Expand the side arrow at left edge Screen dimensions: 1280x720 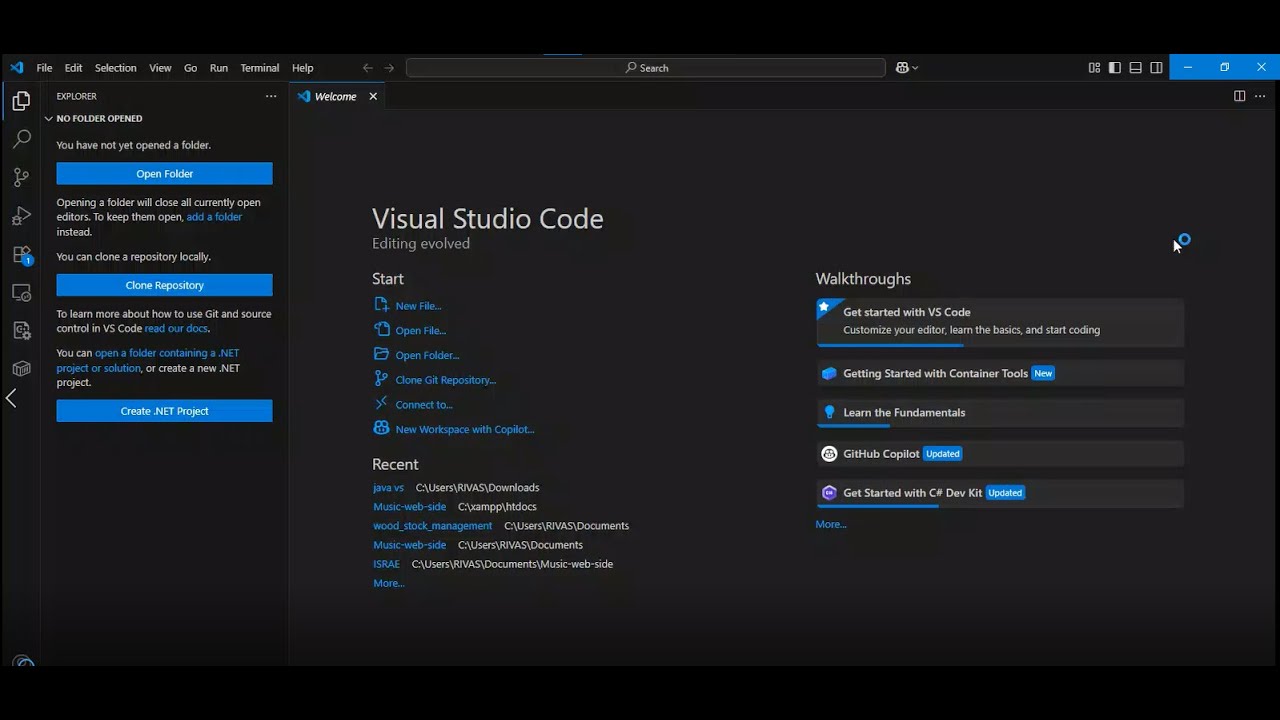(x=11, y=398)
